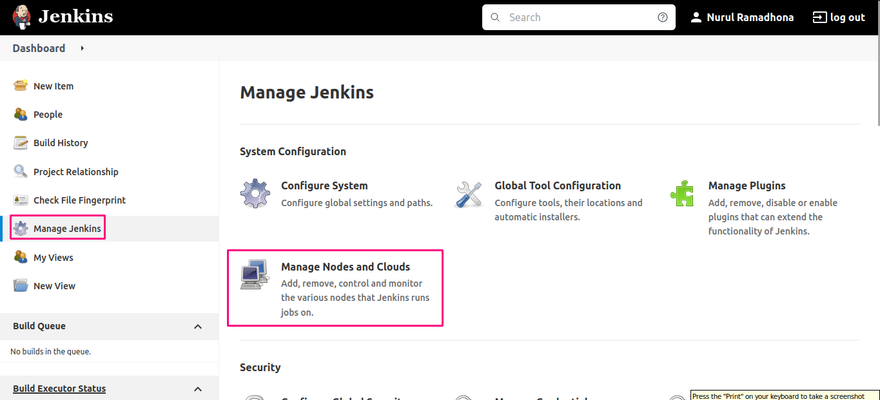Select Manage Jenkins in sidebar
The image size is (880, 400).
pyautogui.click(x=67, y=229)
